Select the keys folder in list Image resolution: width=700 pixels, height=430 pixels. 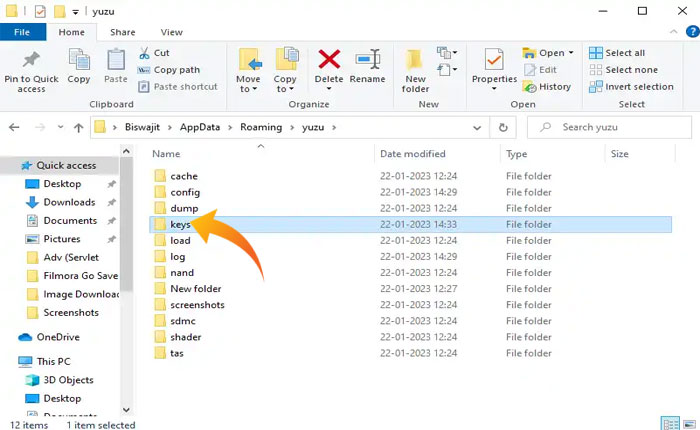[180, 225]
